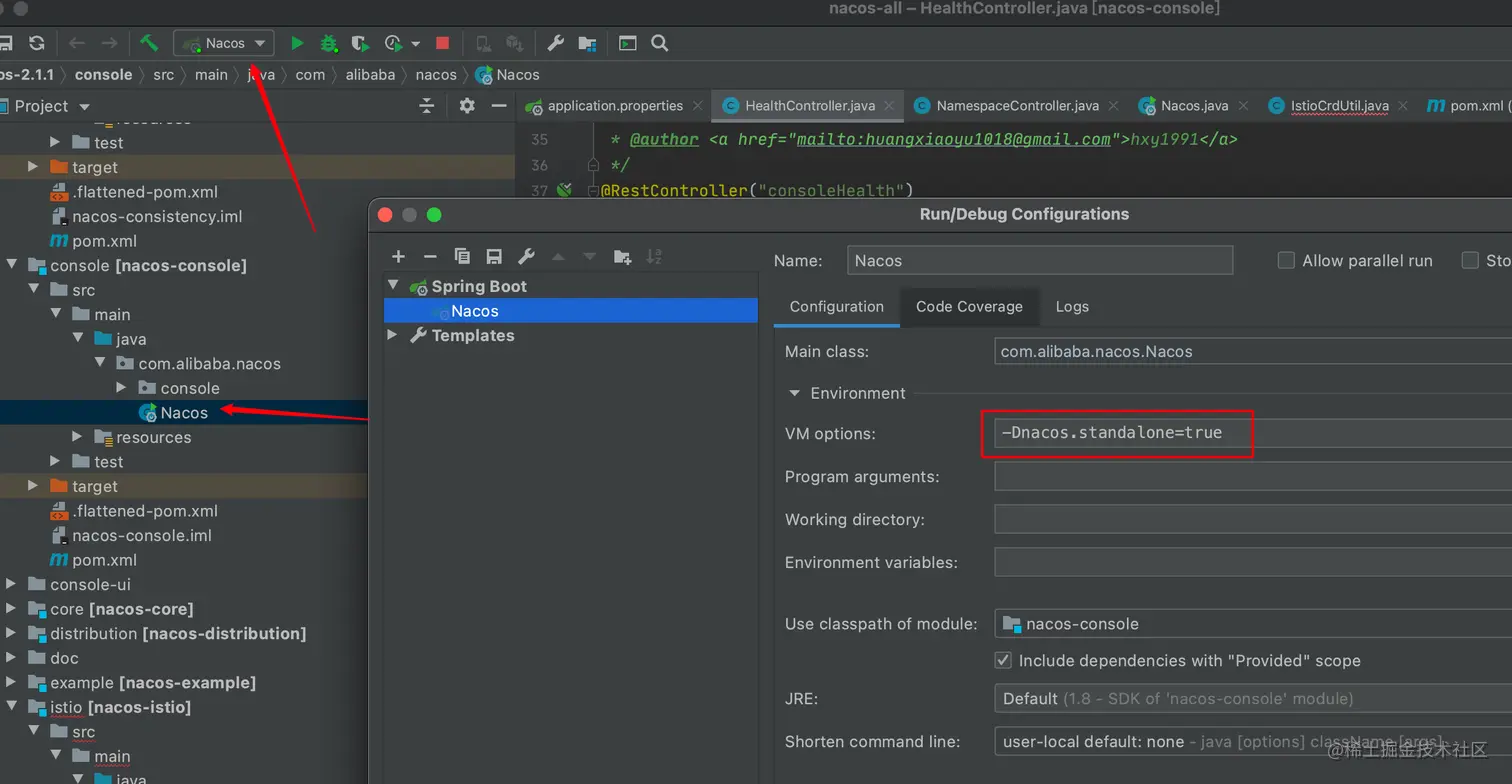The image size is (1512, 784).
Task: Close the HealthController.java tab
Action: (890, 106)
